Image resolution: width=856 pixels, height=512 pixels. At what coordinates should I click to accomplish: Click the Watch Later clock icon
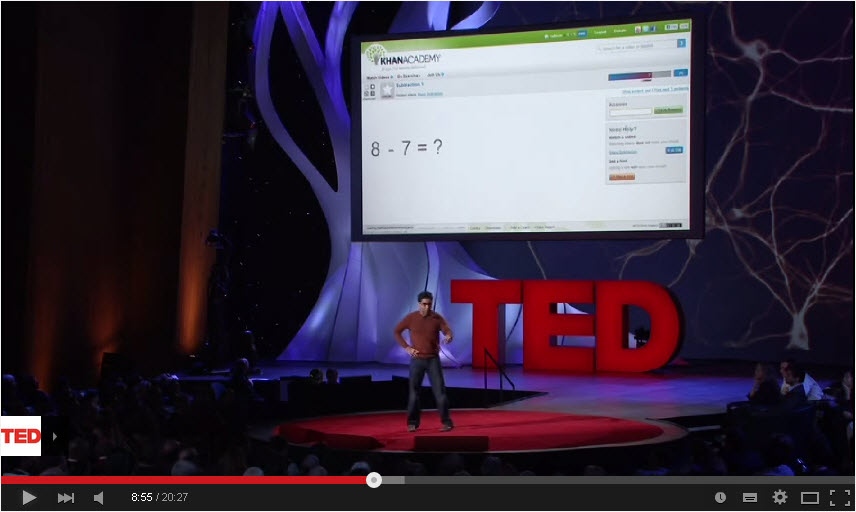(720, 497)
